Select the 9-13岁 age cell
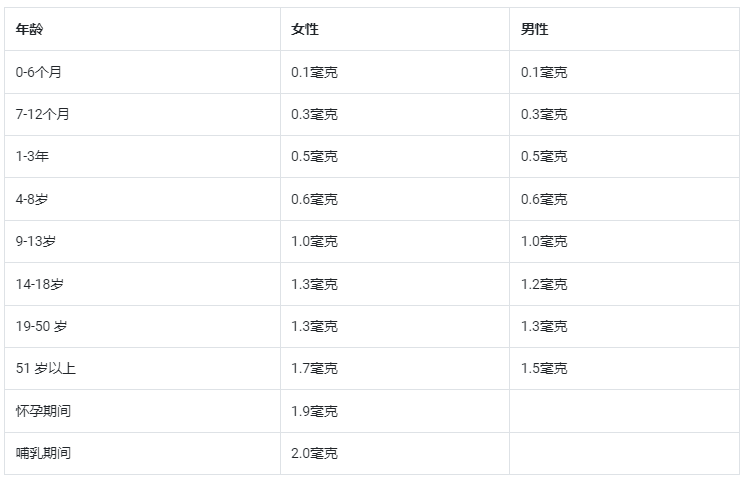746x482 pixels. coord(36,241)
